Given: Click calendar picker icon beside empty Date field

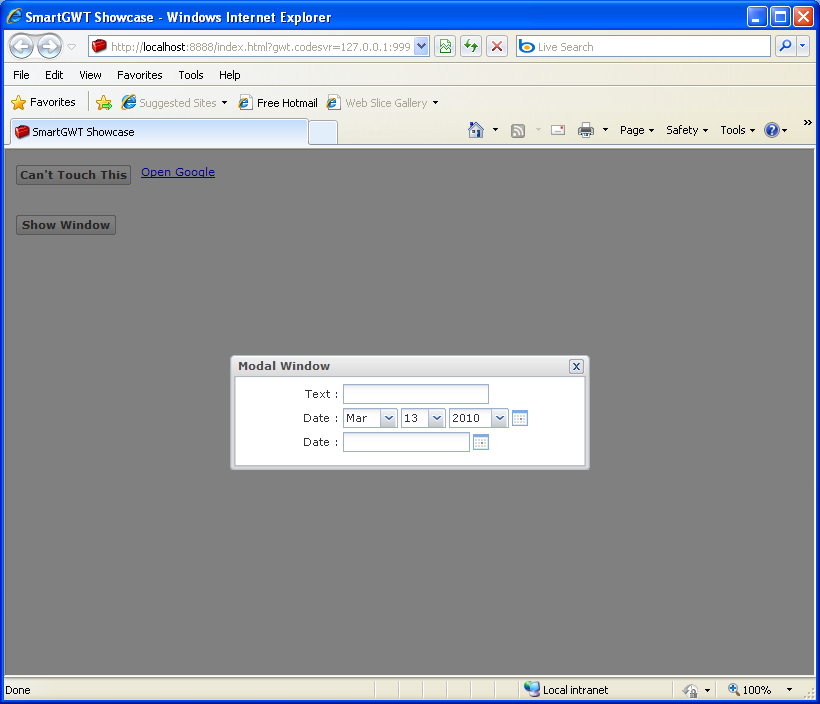Looking at the screenshot, I should pyautogui.click(x=481, y=442).
